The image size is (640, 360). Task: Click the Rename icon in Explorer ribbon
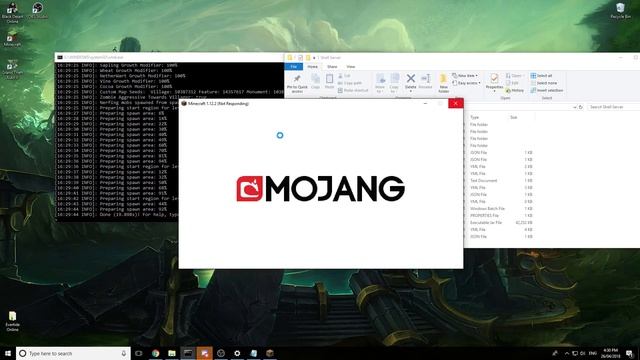pyautogui.click(x=425, y=82)
